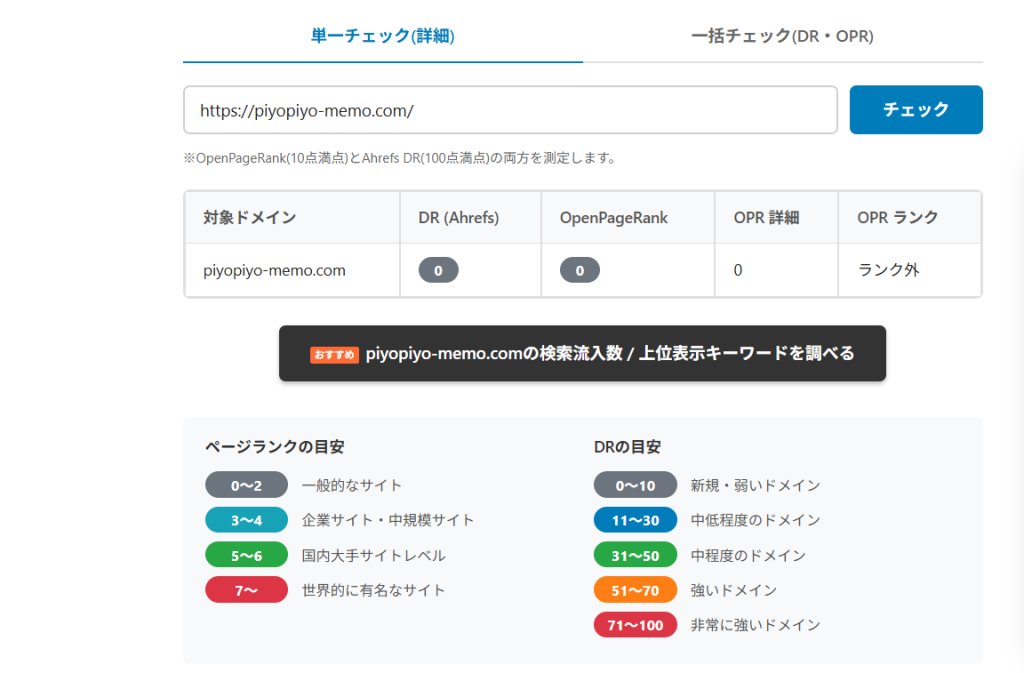Image resolution: width=1024 pixels, height=673 pixels.
Task: Click the DR (Ahrefs) score badge 0
Action: click(x=438, y=270)
